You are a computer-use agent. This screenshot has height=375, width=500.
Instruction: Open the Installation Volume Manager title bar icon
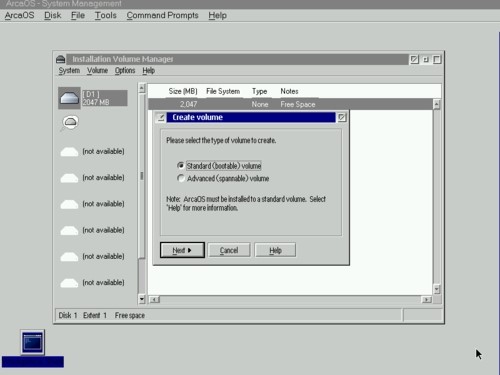tap(60, 59)
